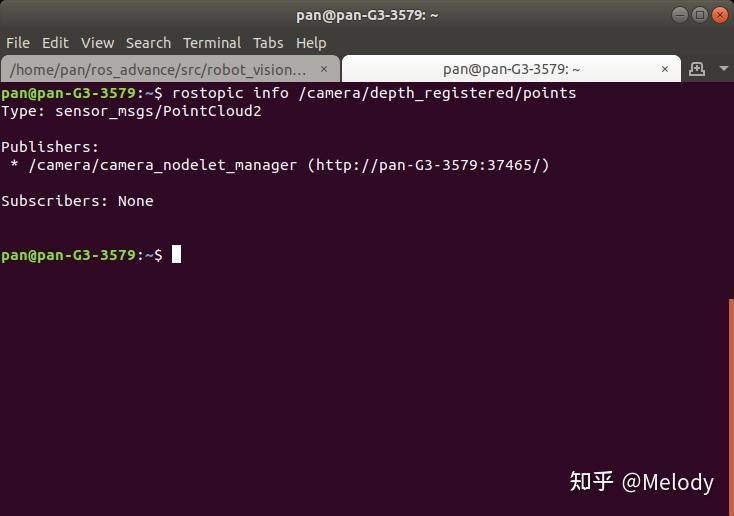Click the terminal scrollbar handle
Image resolution: width=734 pixels, height=516 pixels.
click(731, 406)
